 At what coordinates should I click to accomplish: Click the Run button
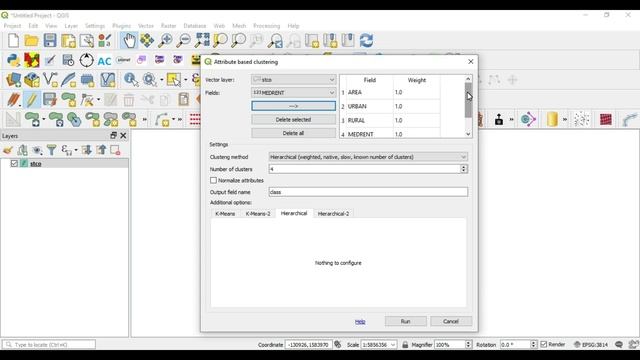click(x=405, y=321)
